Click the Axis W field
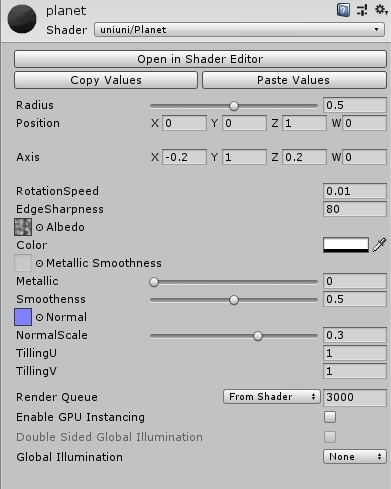The width and height of the screenshot is (391, 489). click(x=364, y=157)
